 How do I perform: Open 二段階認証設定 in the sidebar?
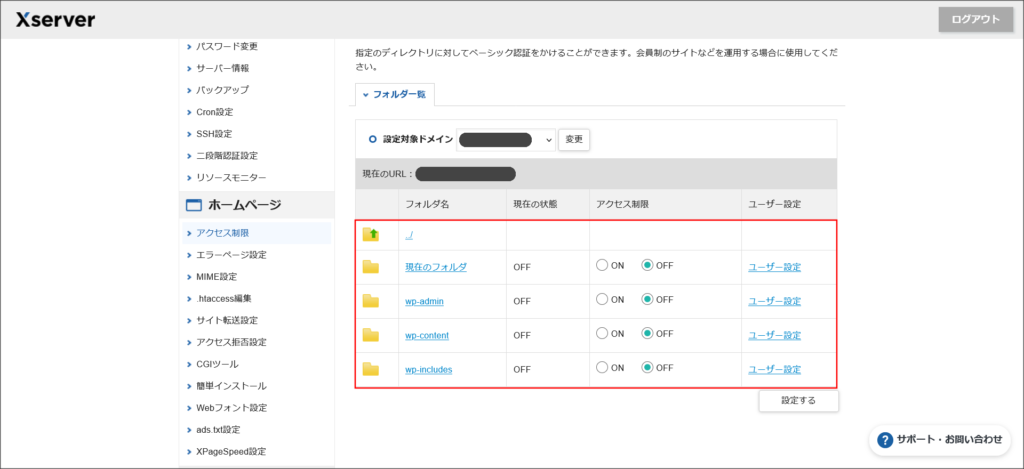(x=227, y=155)
